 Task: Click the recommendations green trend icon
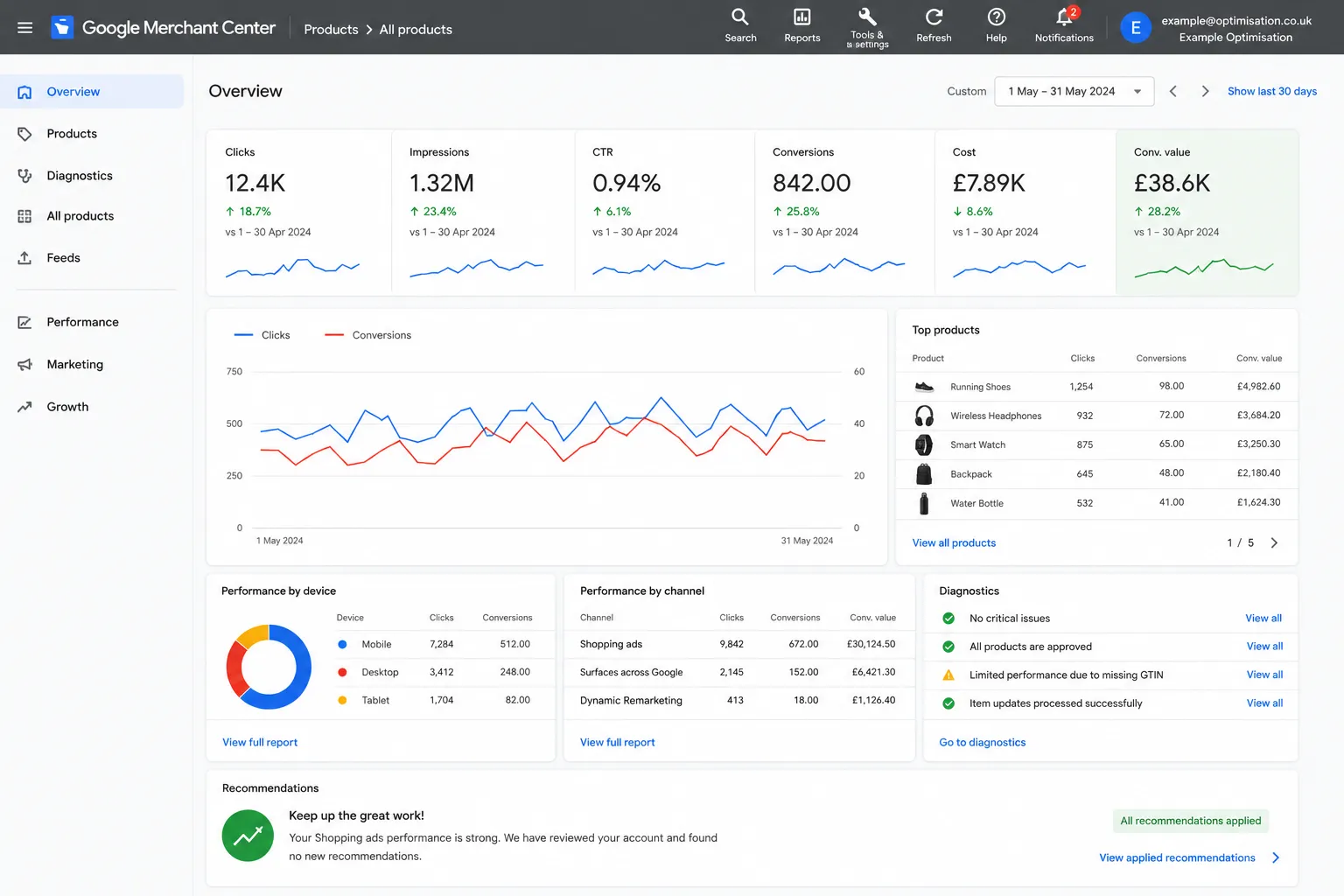pos(248,836)
